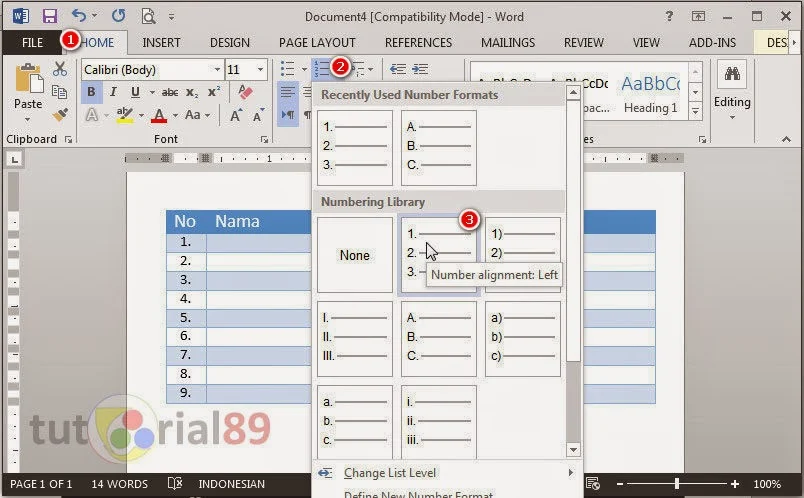Switch to the REVIEW tab
Image resolution: width=804 pixels, height=498 pixels.
pos(584,43)
